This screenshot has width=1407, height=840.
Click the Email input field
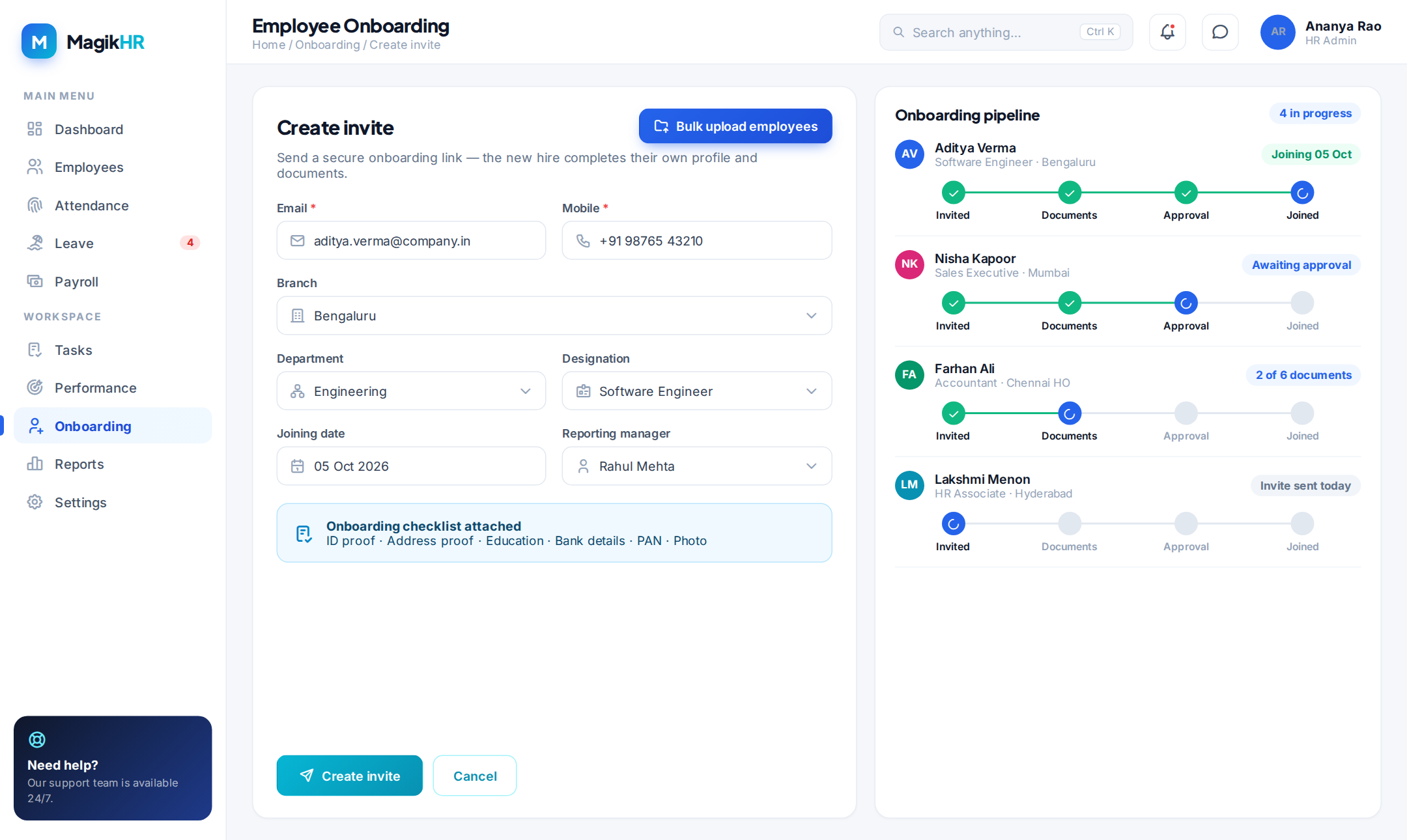click(x=411, y=241)
